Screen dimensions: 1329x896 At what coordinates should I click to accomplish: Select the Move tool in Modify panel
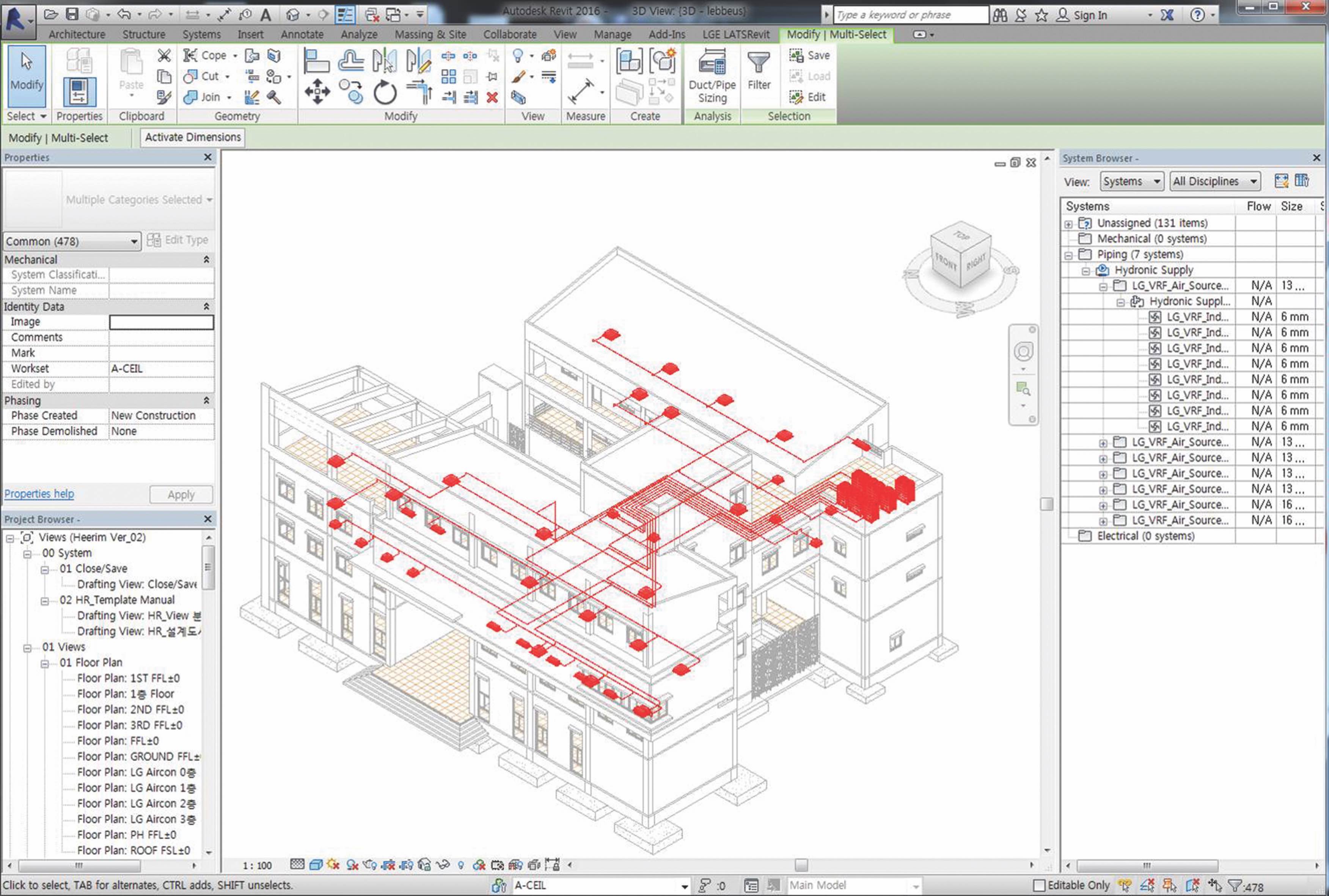click(x=317, y=91)
